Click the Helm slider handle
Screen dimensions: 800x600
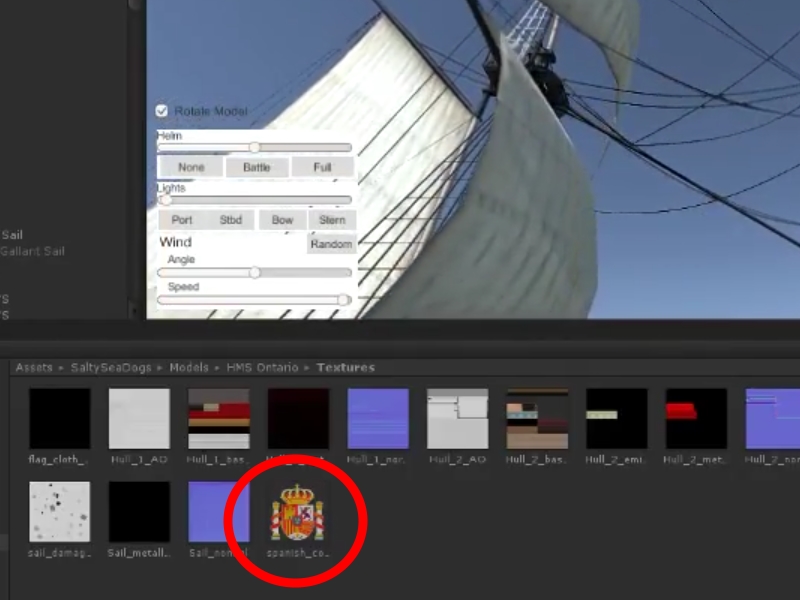coord(255,148)
